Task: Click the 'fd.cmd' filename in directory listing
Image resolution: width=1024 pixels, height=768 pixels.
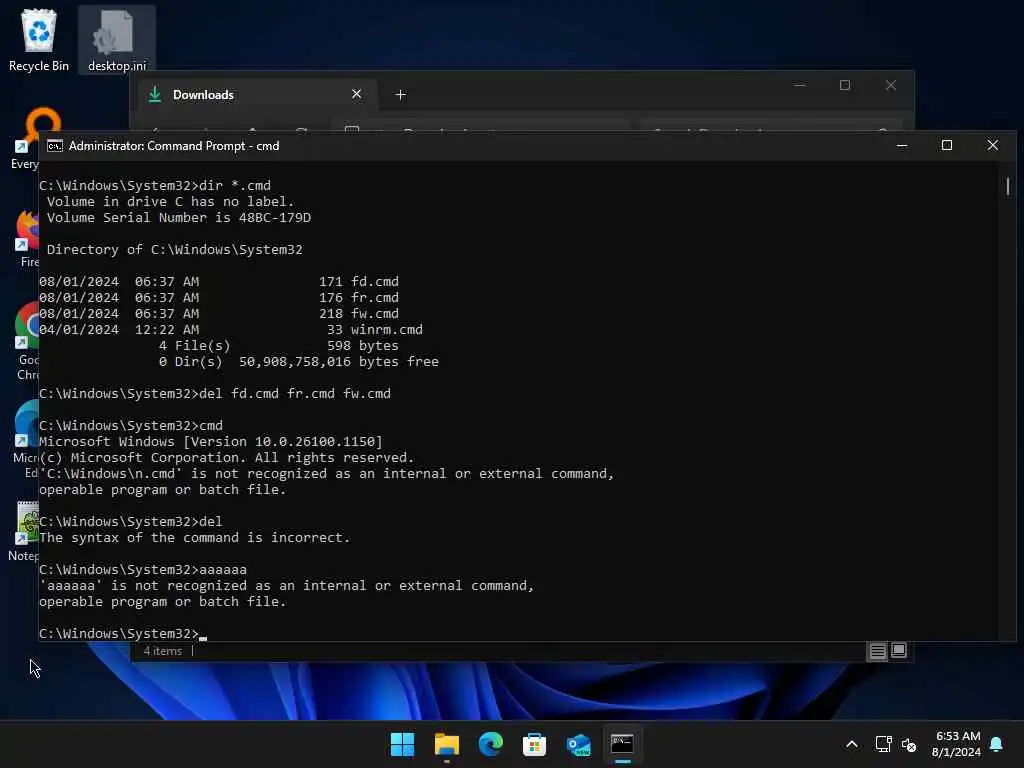Action: 375,281
